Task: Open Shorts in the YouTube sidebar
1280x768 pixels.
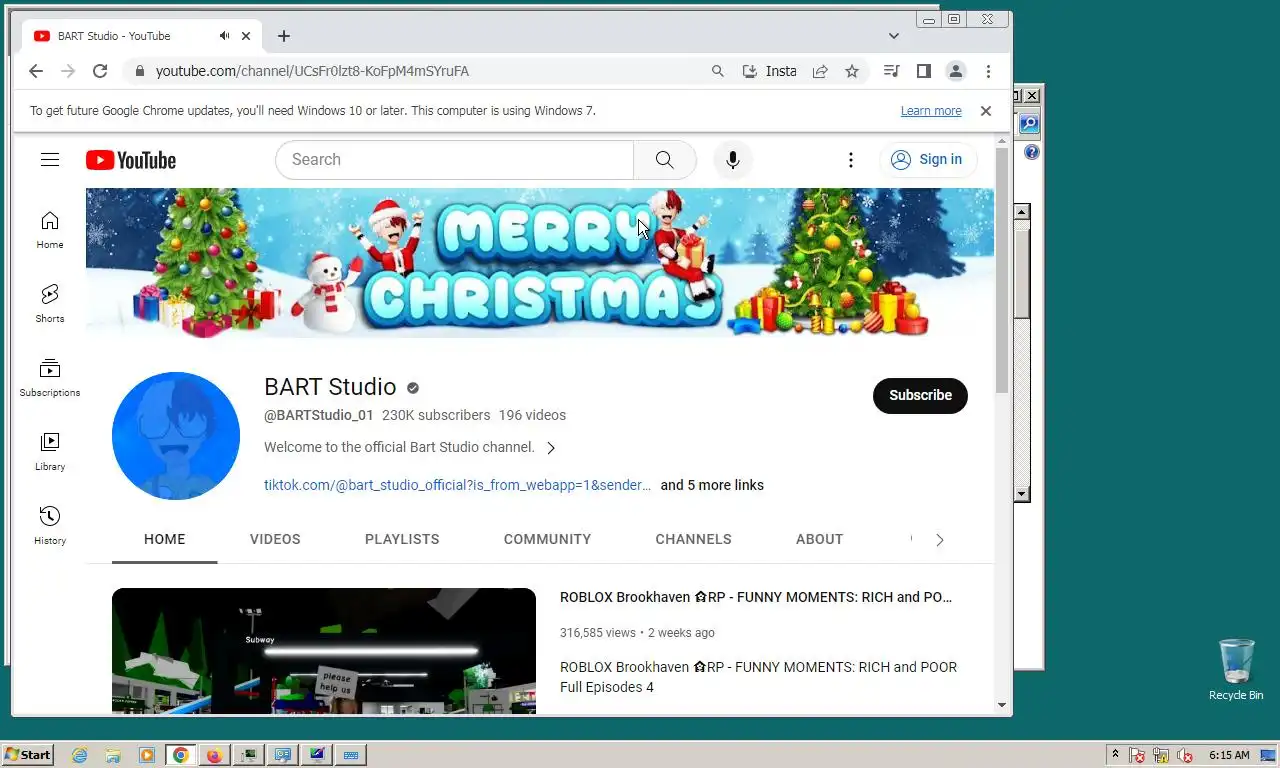Action: (50, 304)
